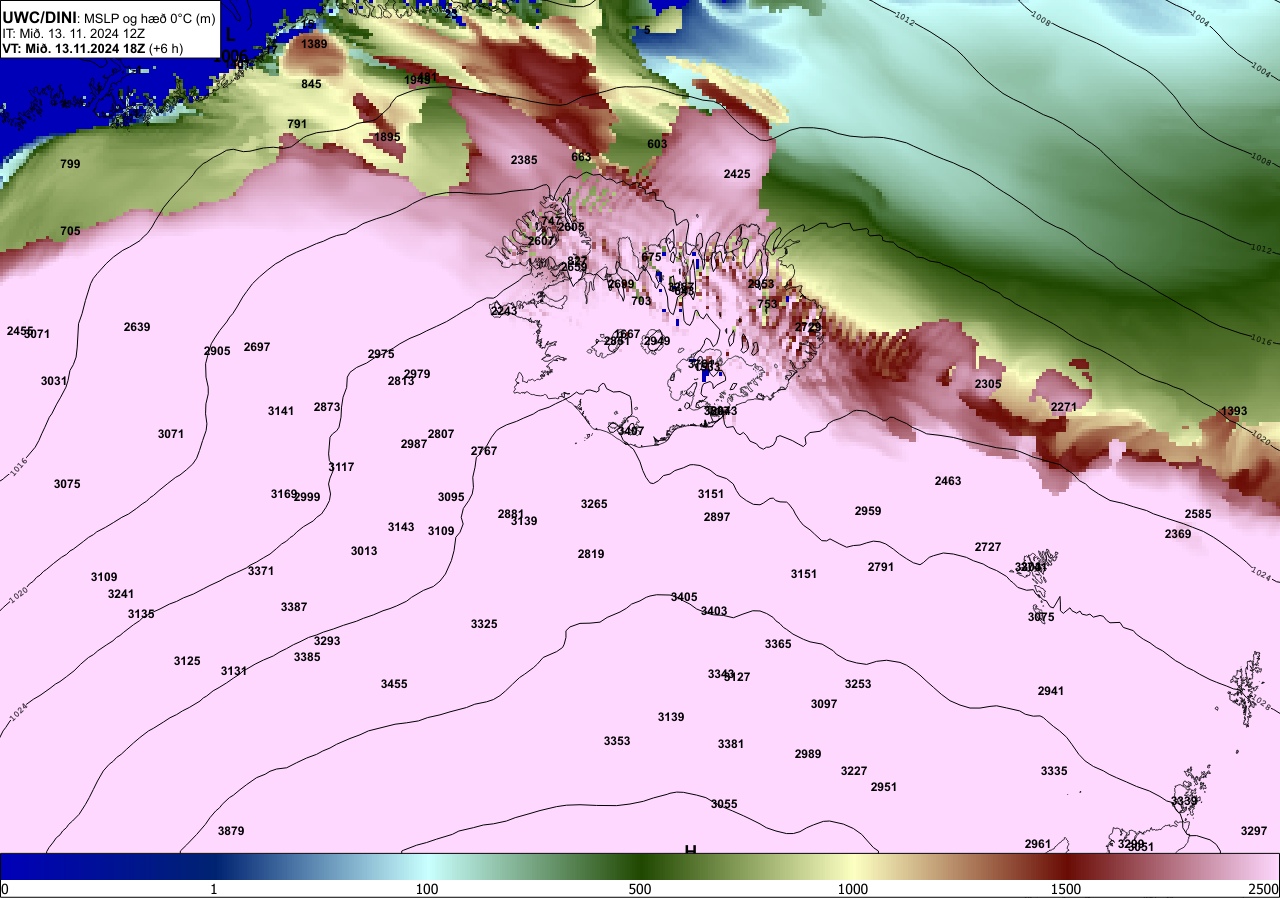The width and height of the screenshot is (1280, 898).
Task: Click the 2989 value
Action: [808, 754]
